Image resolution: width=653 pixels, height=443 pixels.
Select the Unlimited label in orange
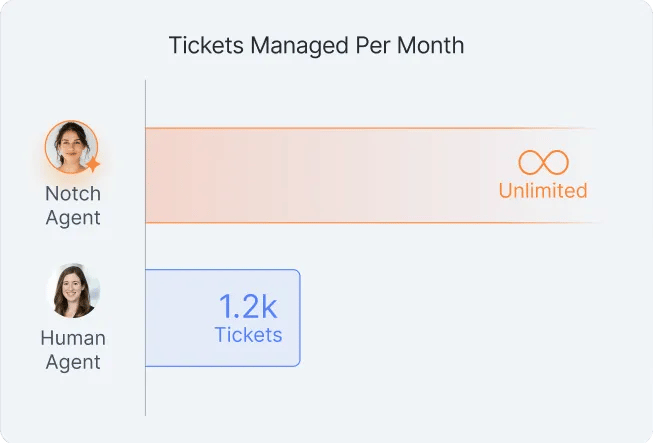[x=543, y=191]
